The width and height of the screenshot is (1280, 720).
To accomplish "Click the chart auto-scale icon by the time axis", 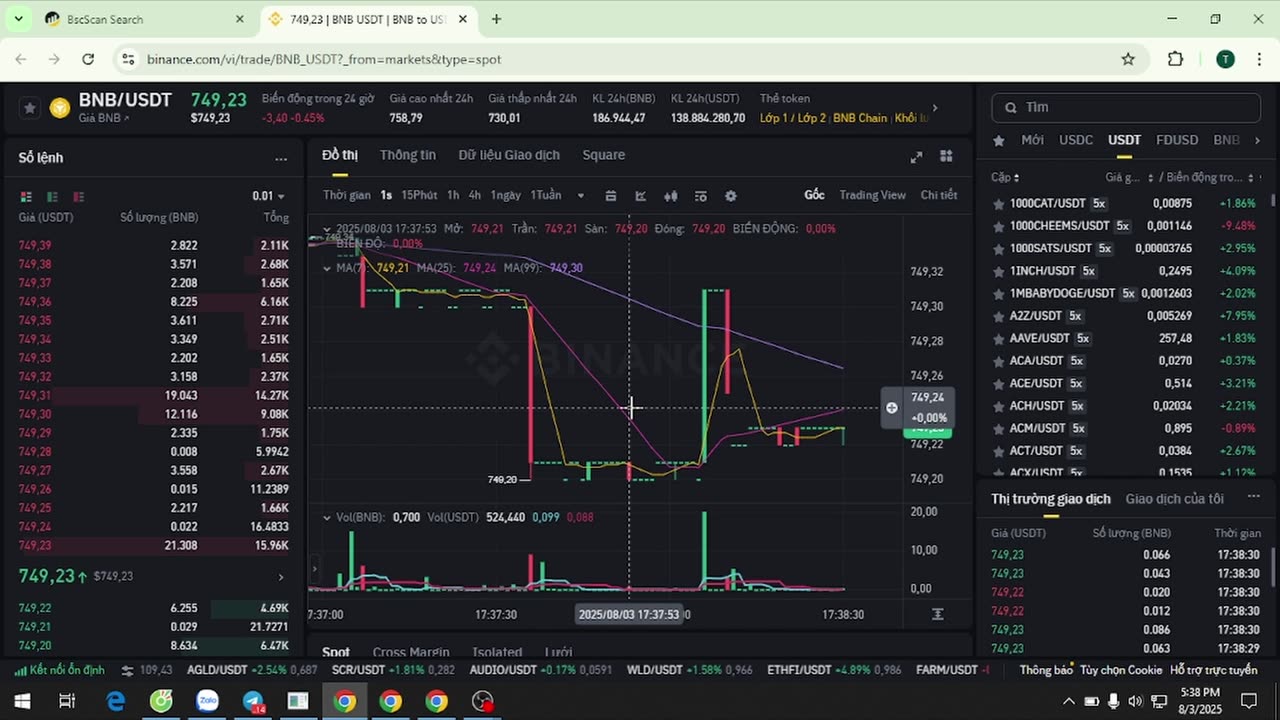I will tap(937, 614).
